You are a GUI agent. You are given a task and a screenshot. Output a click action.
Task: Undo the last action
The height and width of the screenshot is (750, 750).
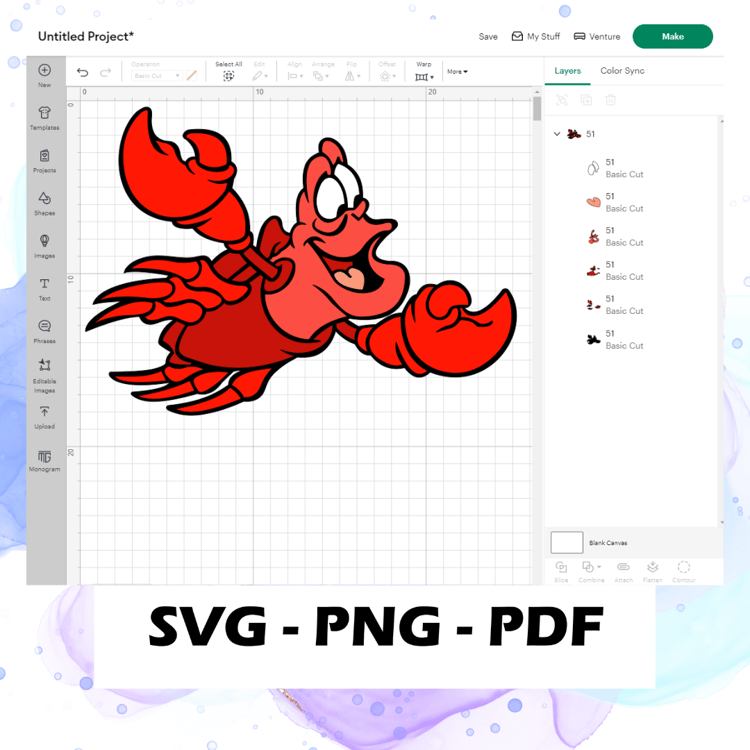82,72
